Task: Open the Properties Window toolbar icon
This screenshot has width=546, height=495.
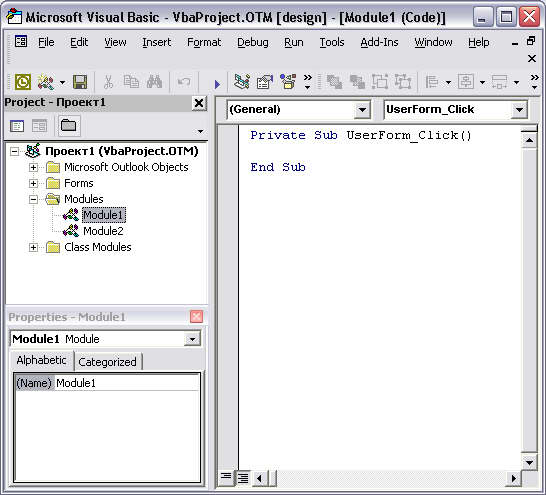Action: tap(265, 82)
